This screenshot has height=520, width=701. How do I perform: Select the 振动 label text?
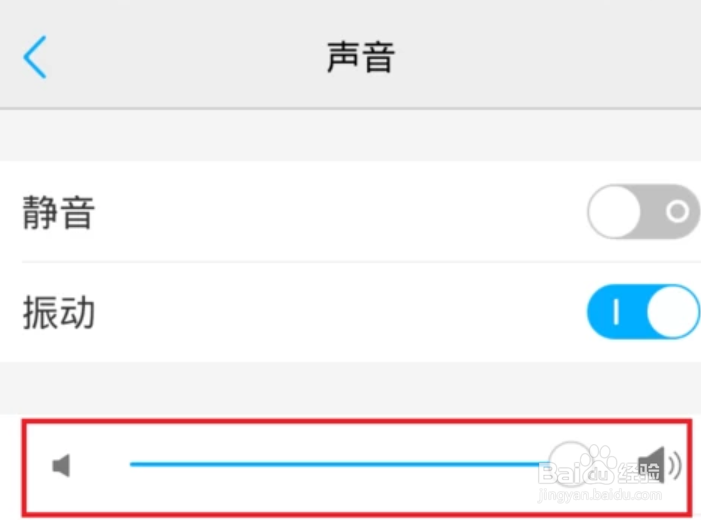(59, 312)
